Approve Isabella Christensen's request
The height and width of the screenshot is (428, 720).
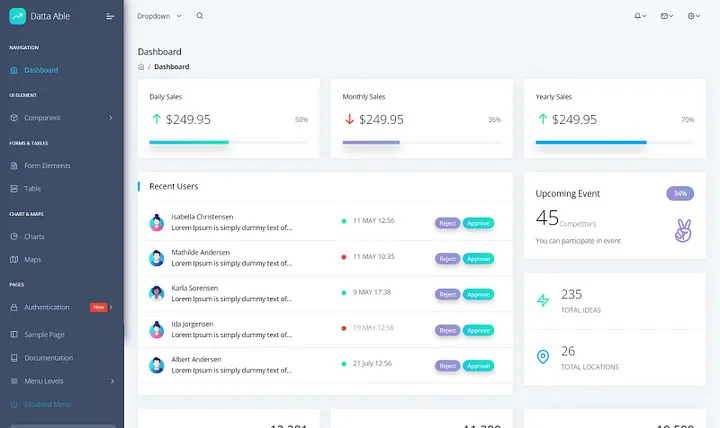point(478,223)
